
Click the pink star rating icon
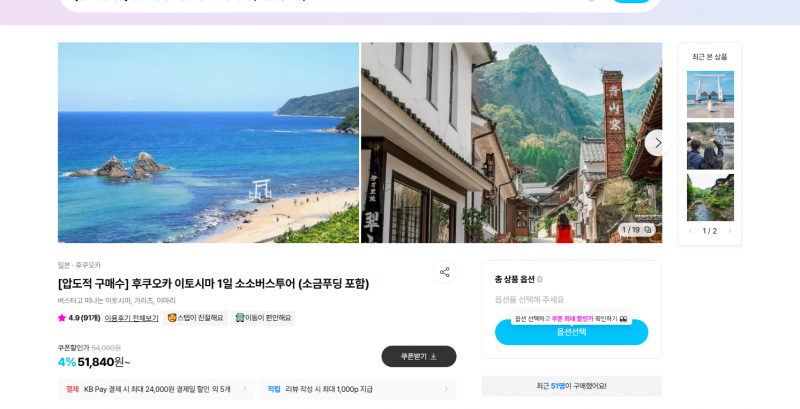[62, 318]
